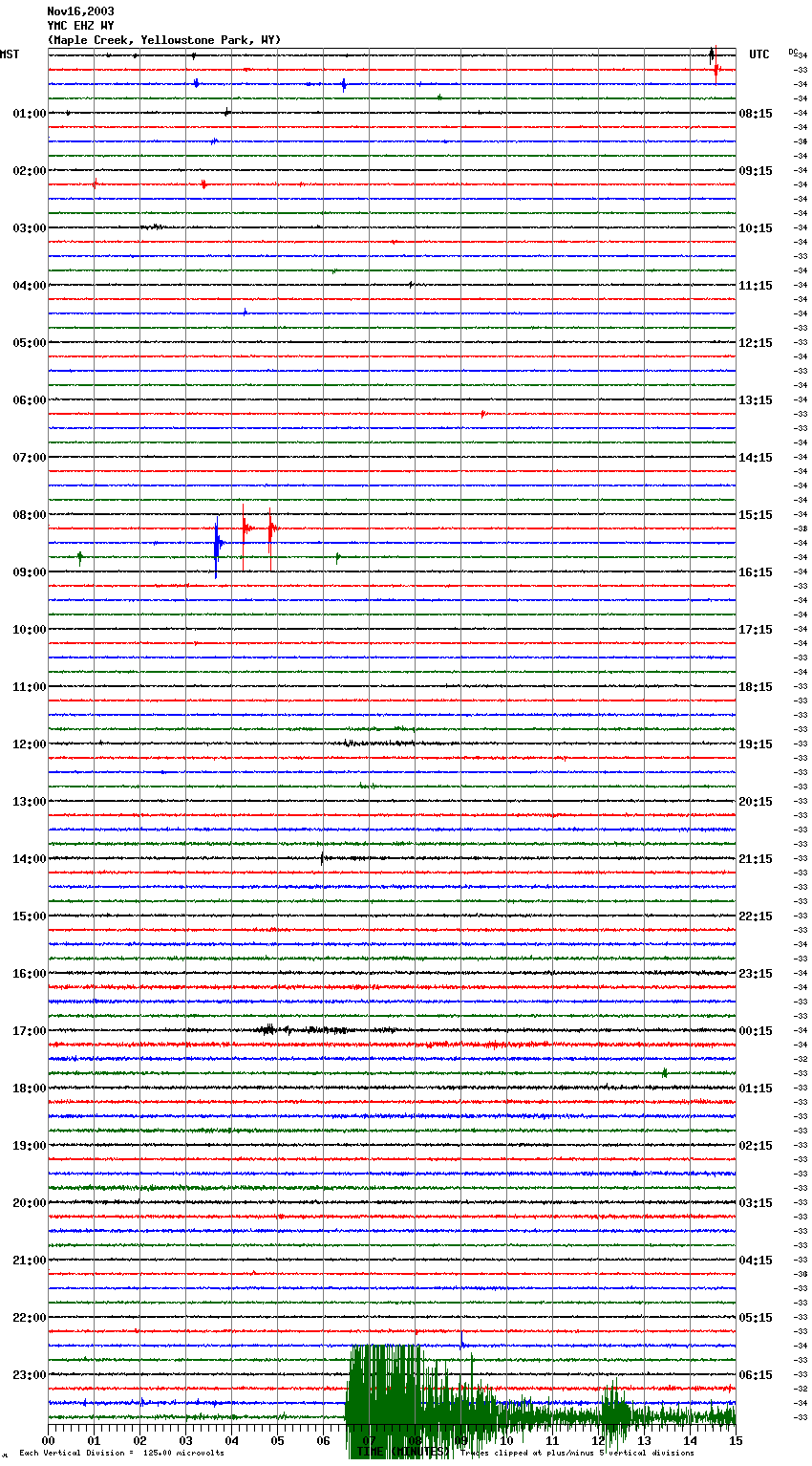
Task: Click the '11:15' UTC time label
Action: click(756, 286)
